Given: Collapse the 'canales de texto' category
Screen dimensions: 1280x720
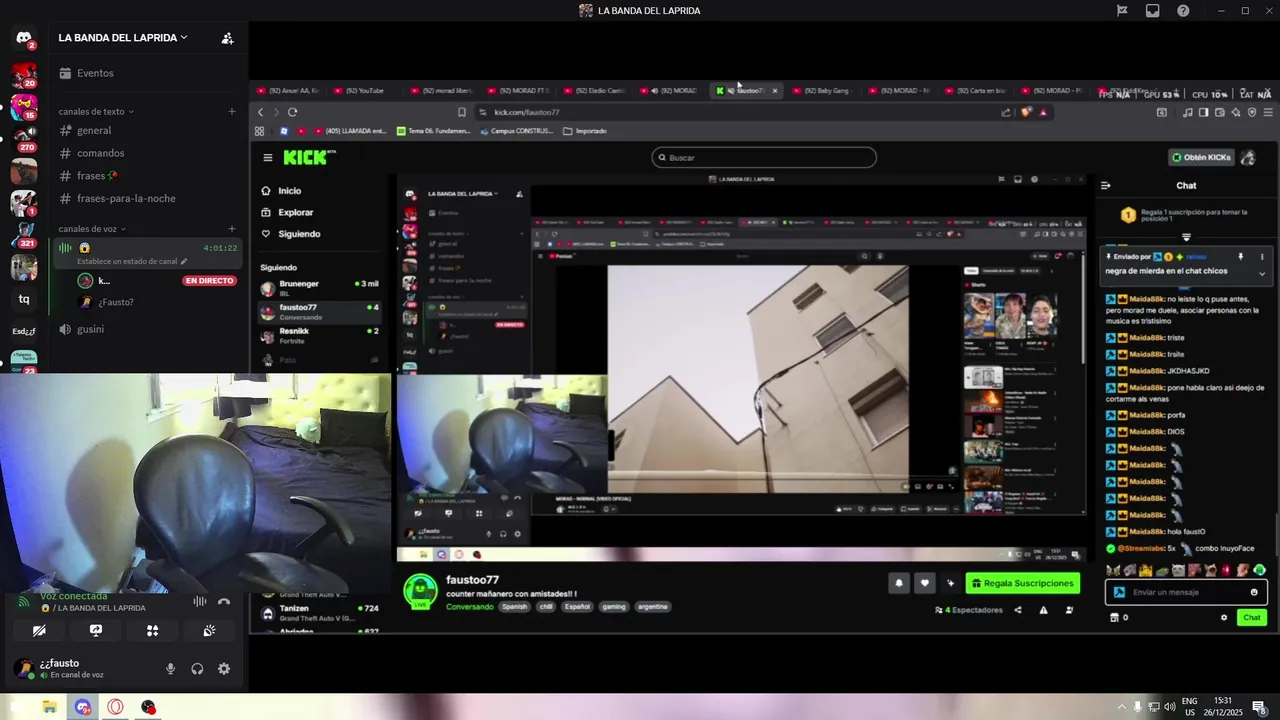Looking at the screenshot, I should coord(96,112).
